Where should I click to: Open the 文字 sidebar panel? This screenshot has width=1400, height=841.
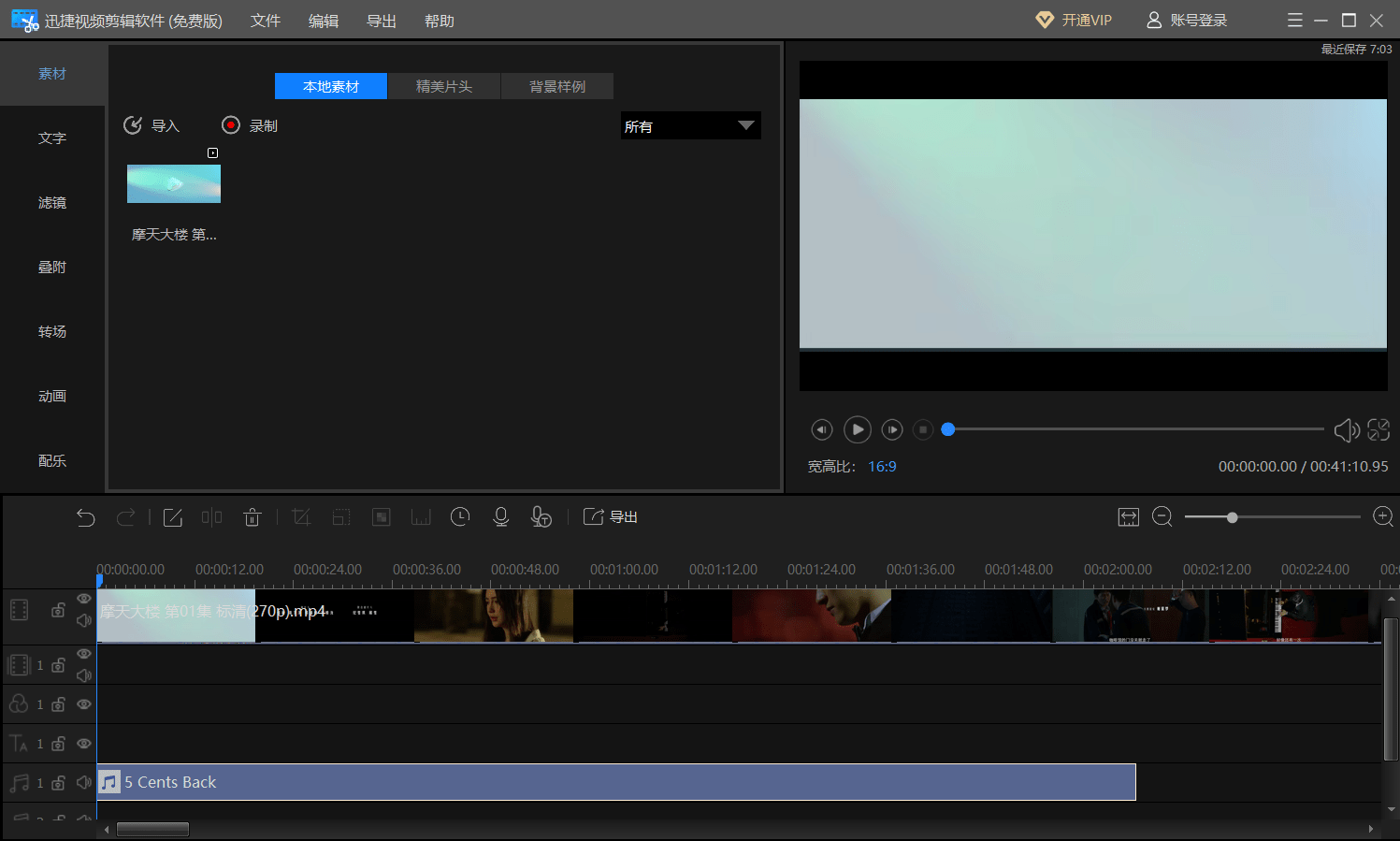(x=52, y=138)
